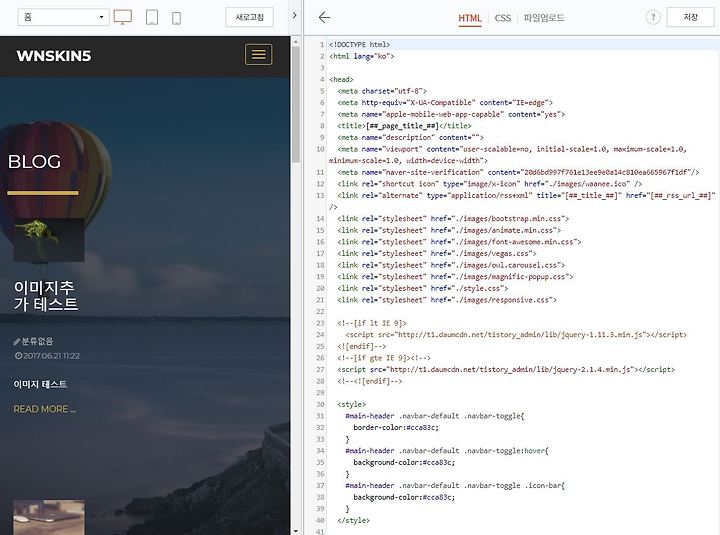This screenshot has width=720, height=535.
Task: Click the 이미지 테스트 post excerpt text
Action: 40,384
